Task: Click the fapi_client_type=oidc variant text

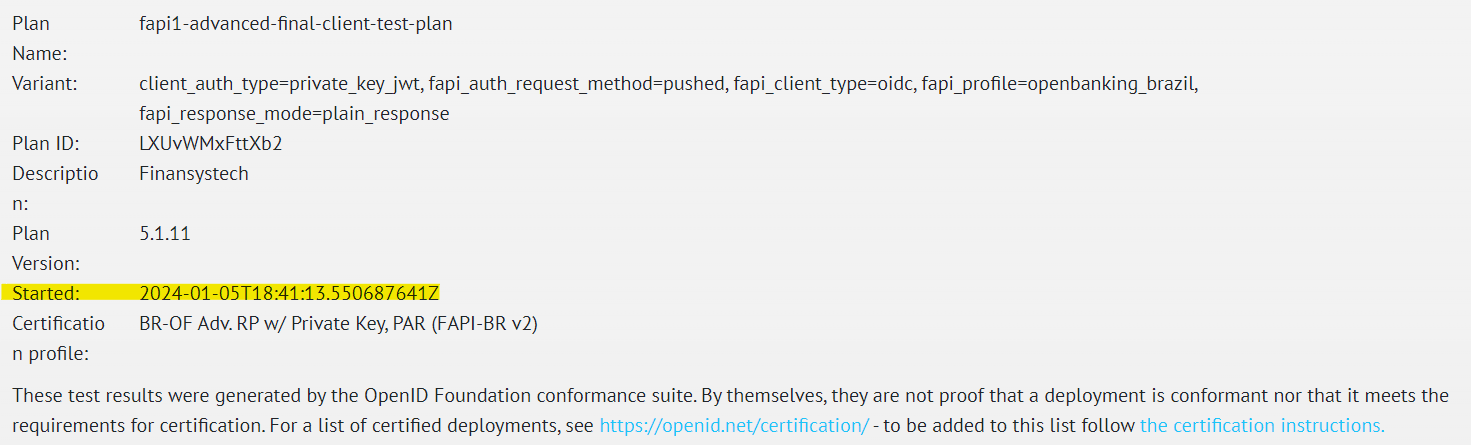Action: tap(822, 83)
